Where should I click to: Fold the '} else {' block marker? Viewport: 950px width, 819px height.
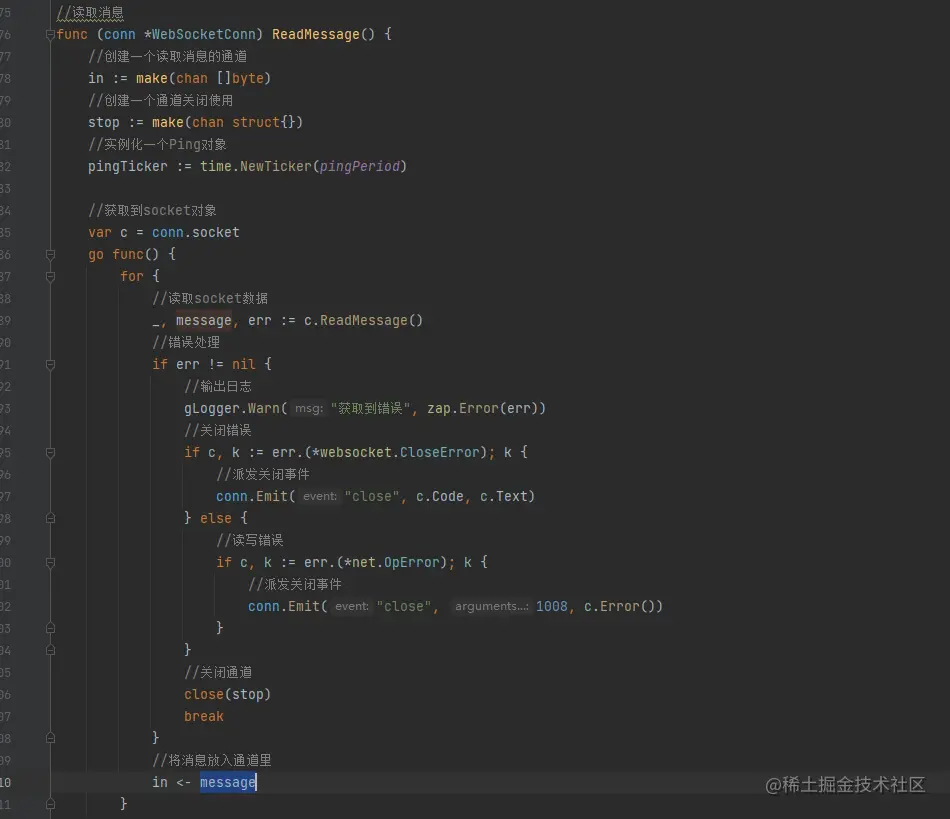[x=50, y=519]
